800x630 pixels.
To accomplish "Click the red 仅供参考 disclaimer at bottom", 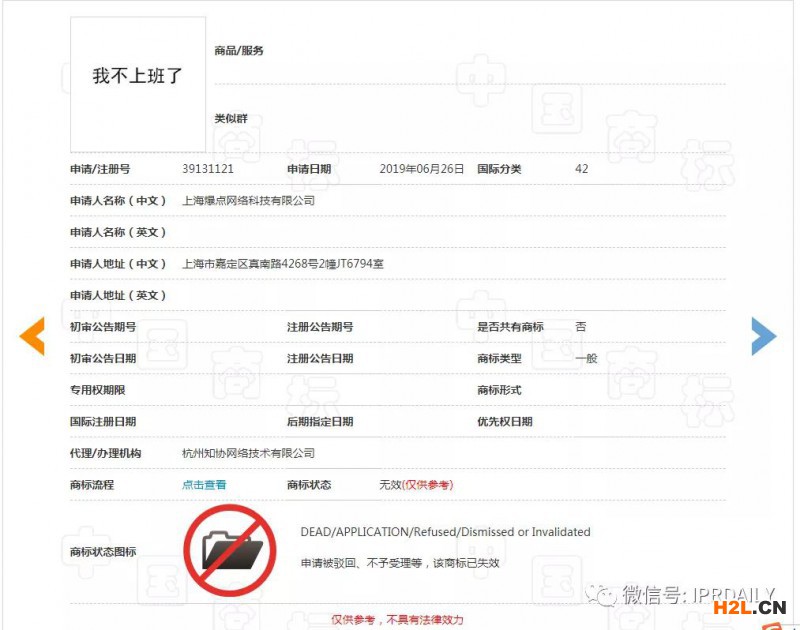I will point(397,620).
